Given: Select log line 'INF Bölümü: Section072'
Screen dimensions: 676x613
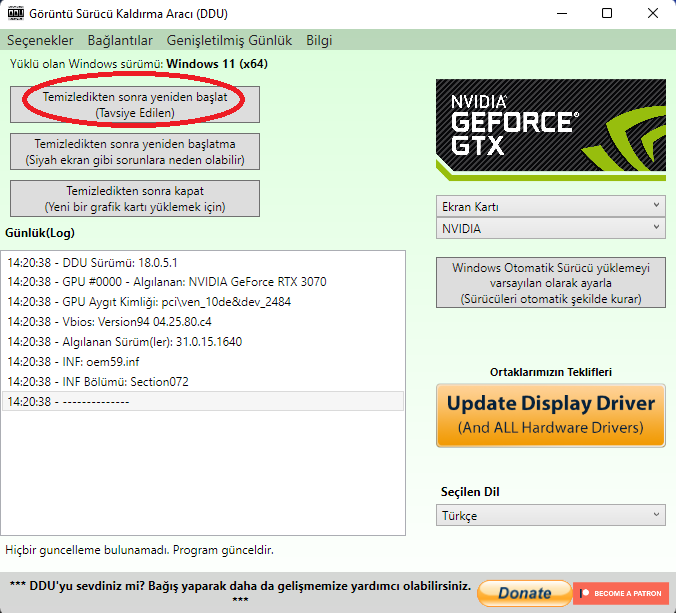Looking at the screenshot, I should coord(203,382).
